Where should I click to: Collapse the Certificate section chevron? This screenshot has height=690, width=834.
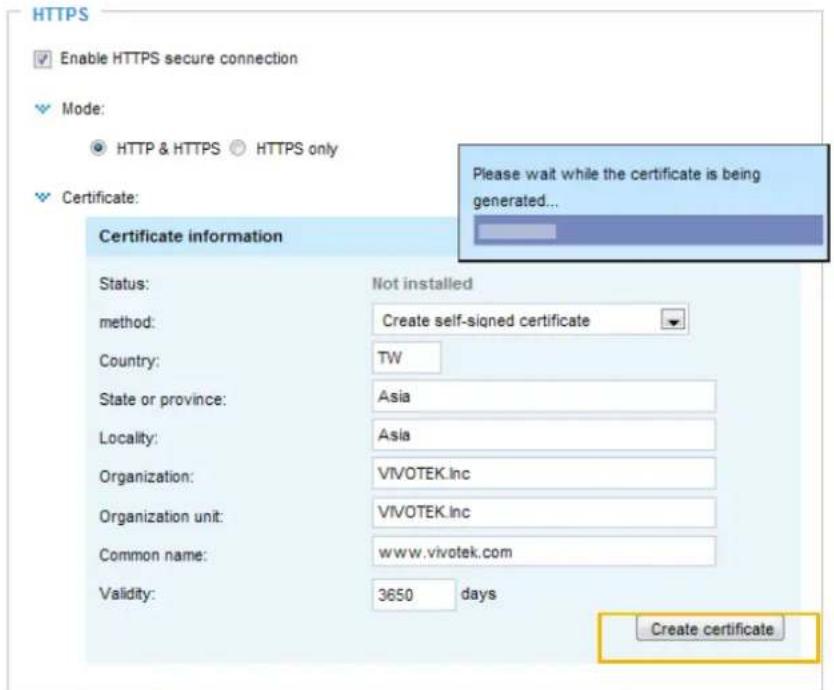point(43,198)
